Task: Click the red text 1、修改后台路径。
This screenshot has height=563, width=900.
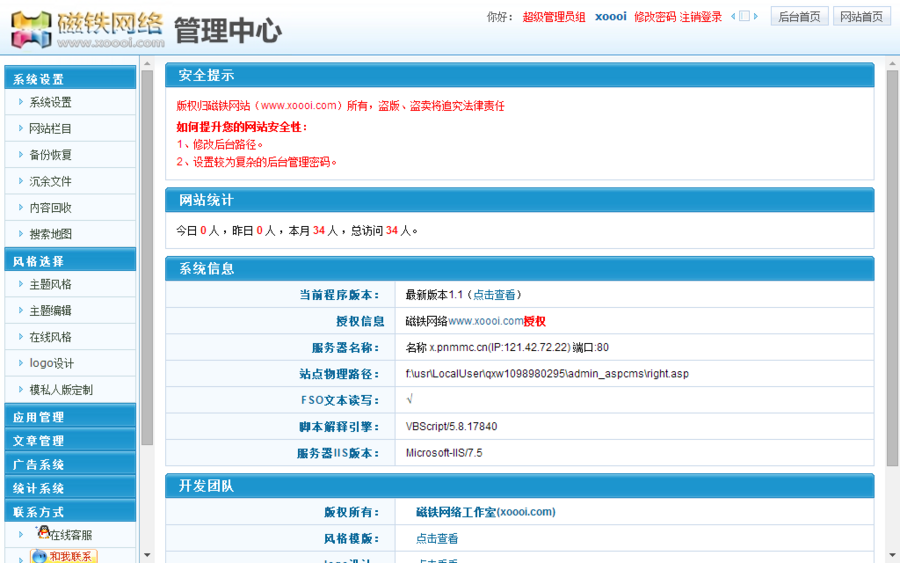Action: coord(219,145)
